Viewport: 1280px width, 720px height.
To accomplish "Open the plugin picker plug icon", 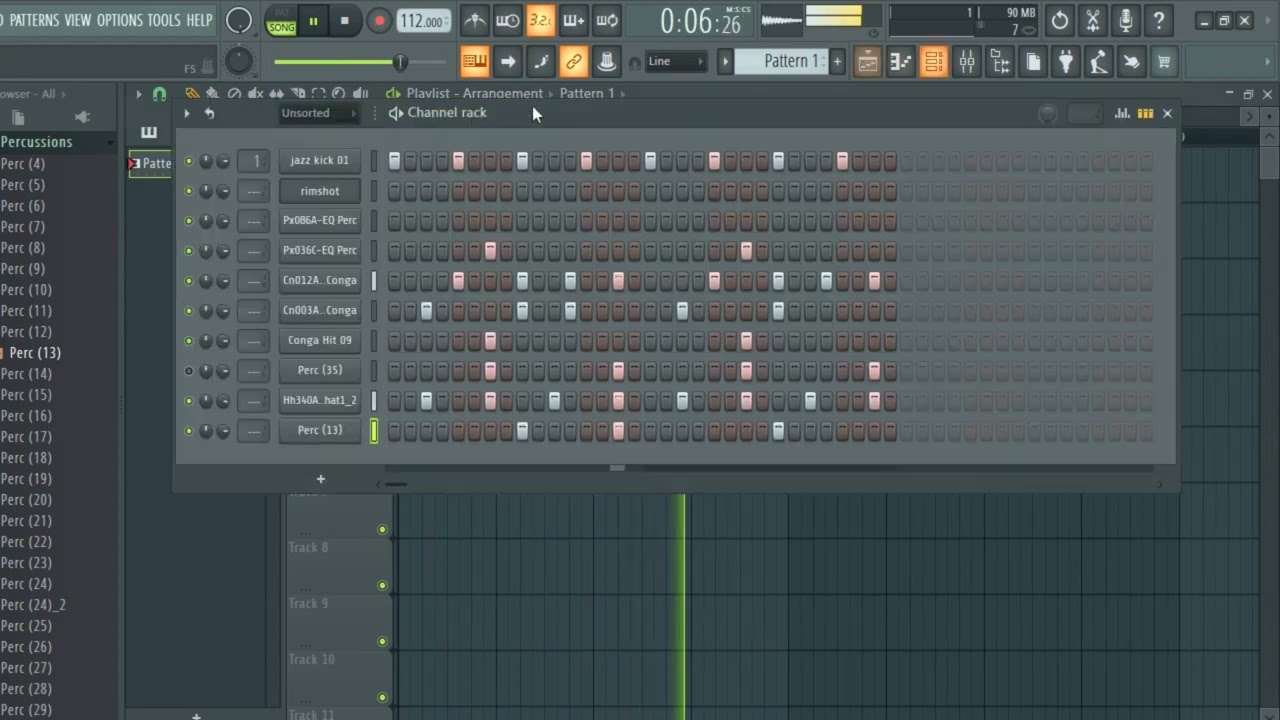I will (x=1066, y=62).
